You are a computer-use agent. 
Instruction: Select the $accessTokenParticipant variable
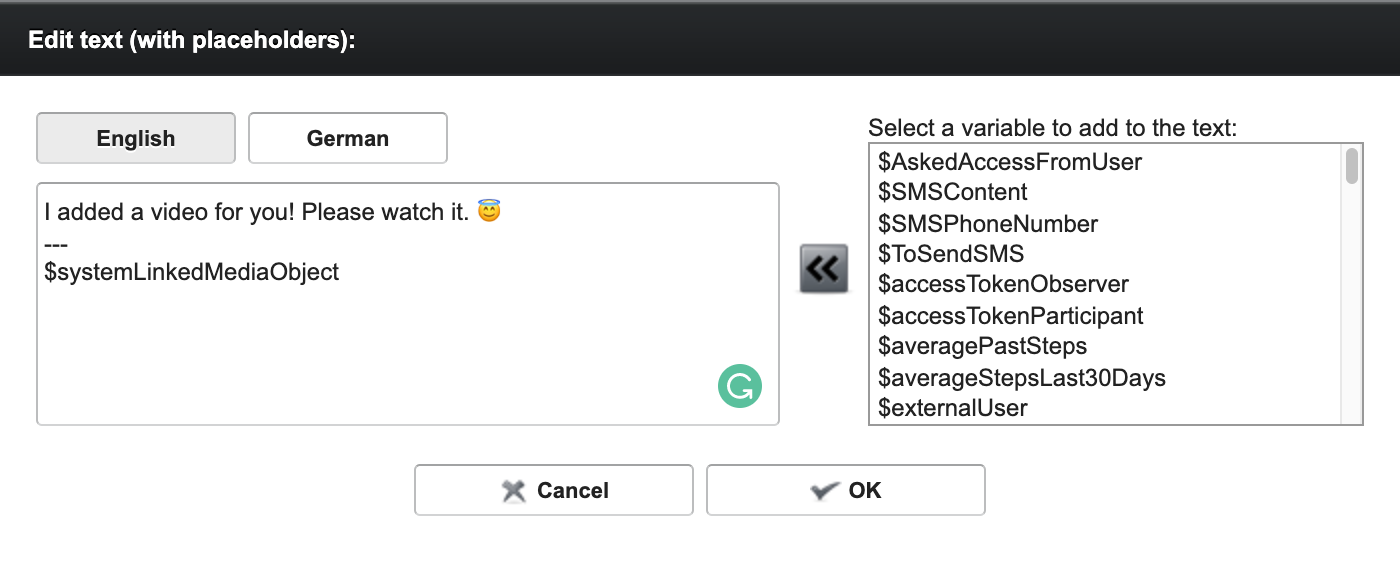point(1010,316)
